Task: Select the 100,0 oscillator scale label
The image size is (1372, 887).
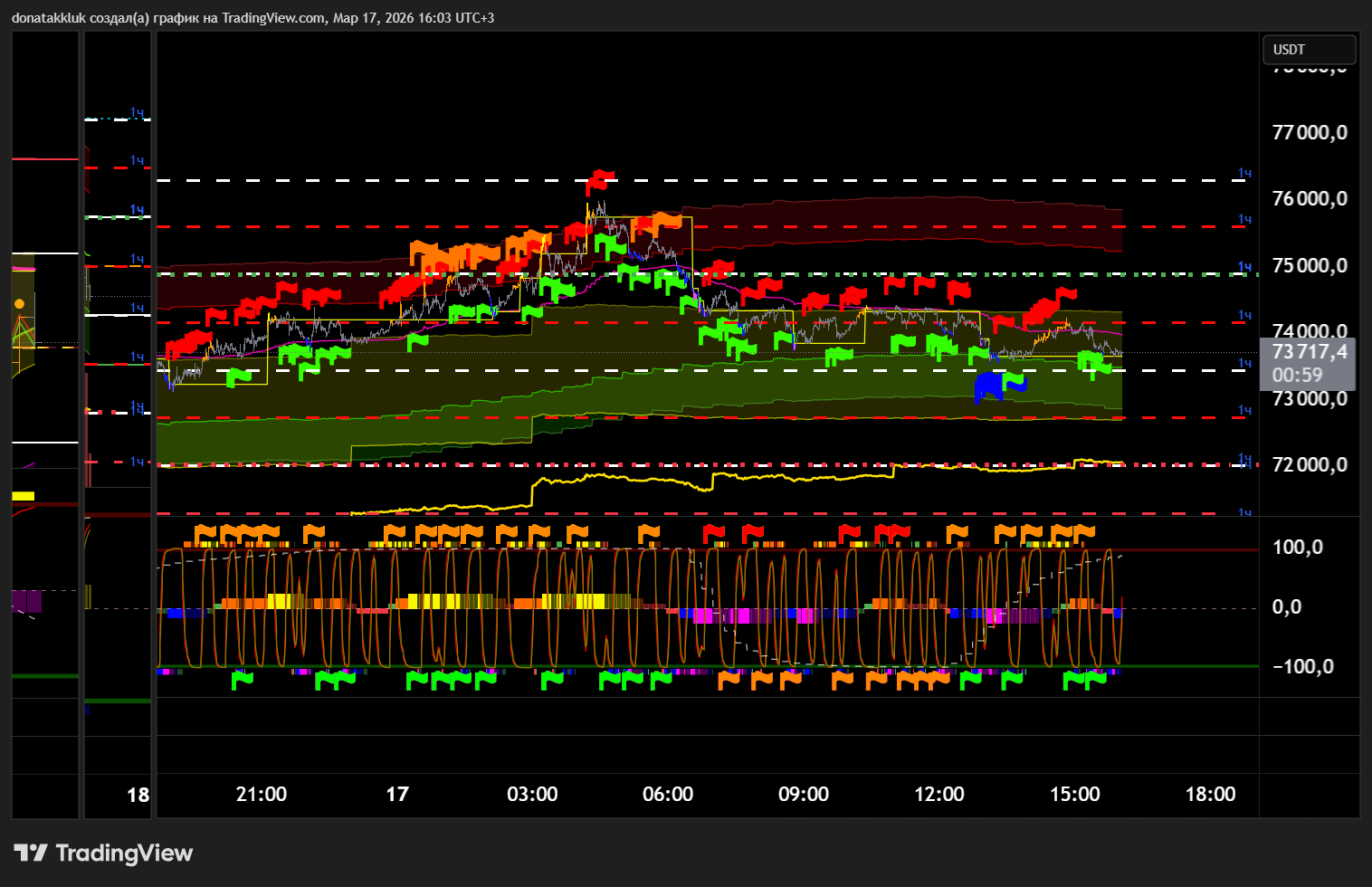Action: point(1297,547)
